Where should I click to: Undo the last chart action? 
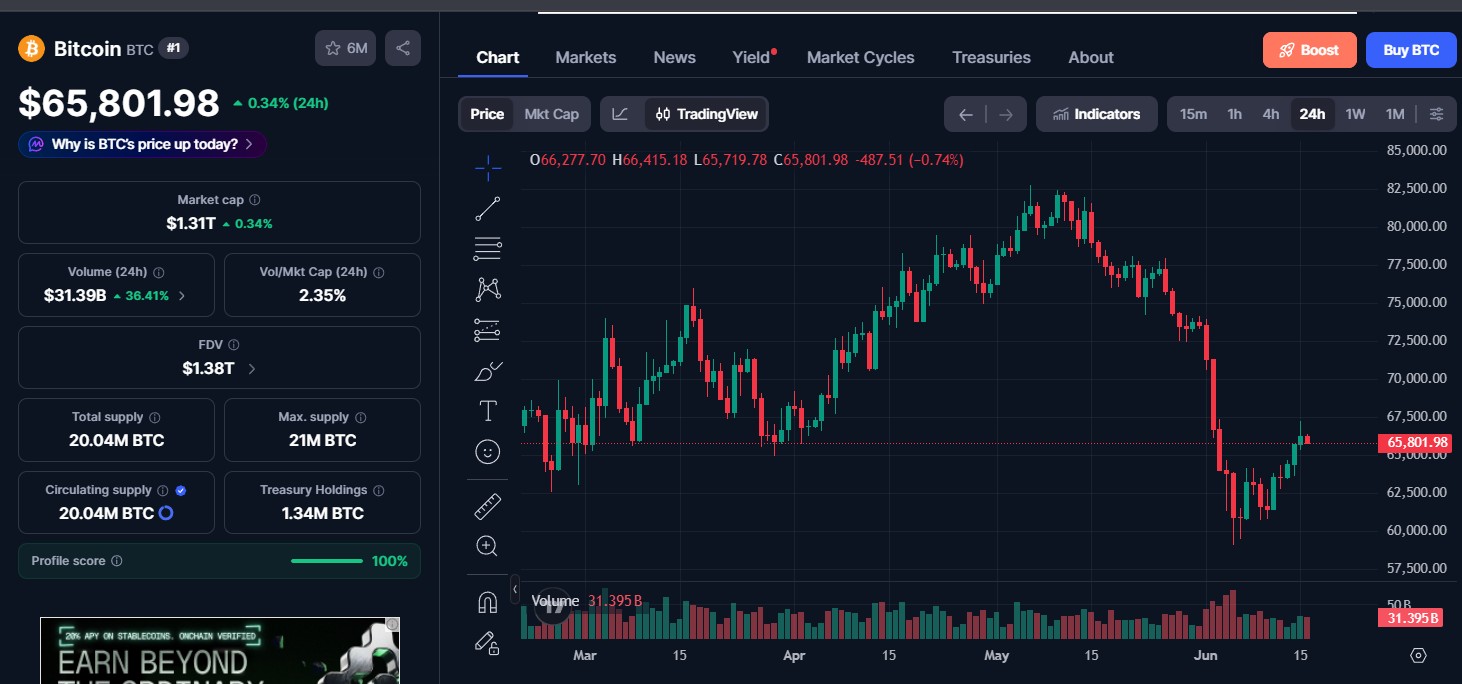966,114
